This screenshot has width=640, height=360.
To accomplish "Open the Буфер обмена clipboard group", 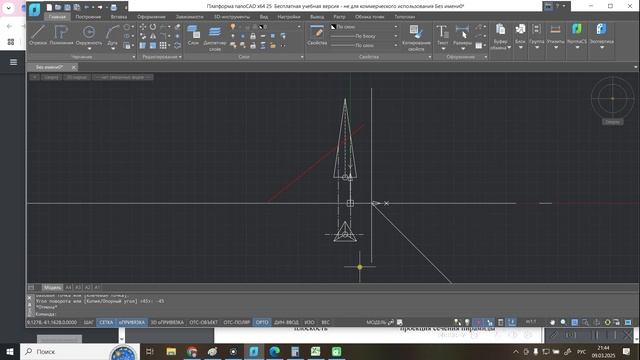I will tap(500, 37).
